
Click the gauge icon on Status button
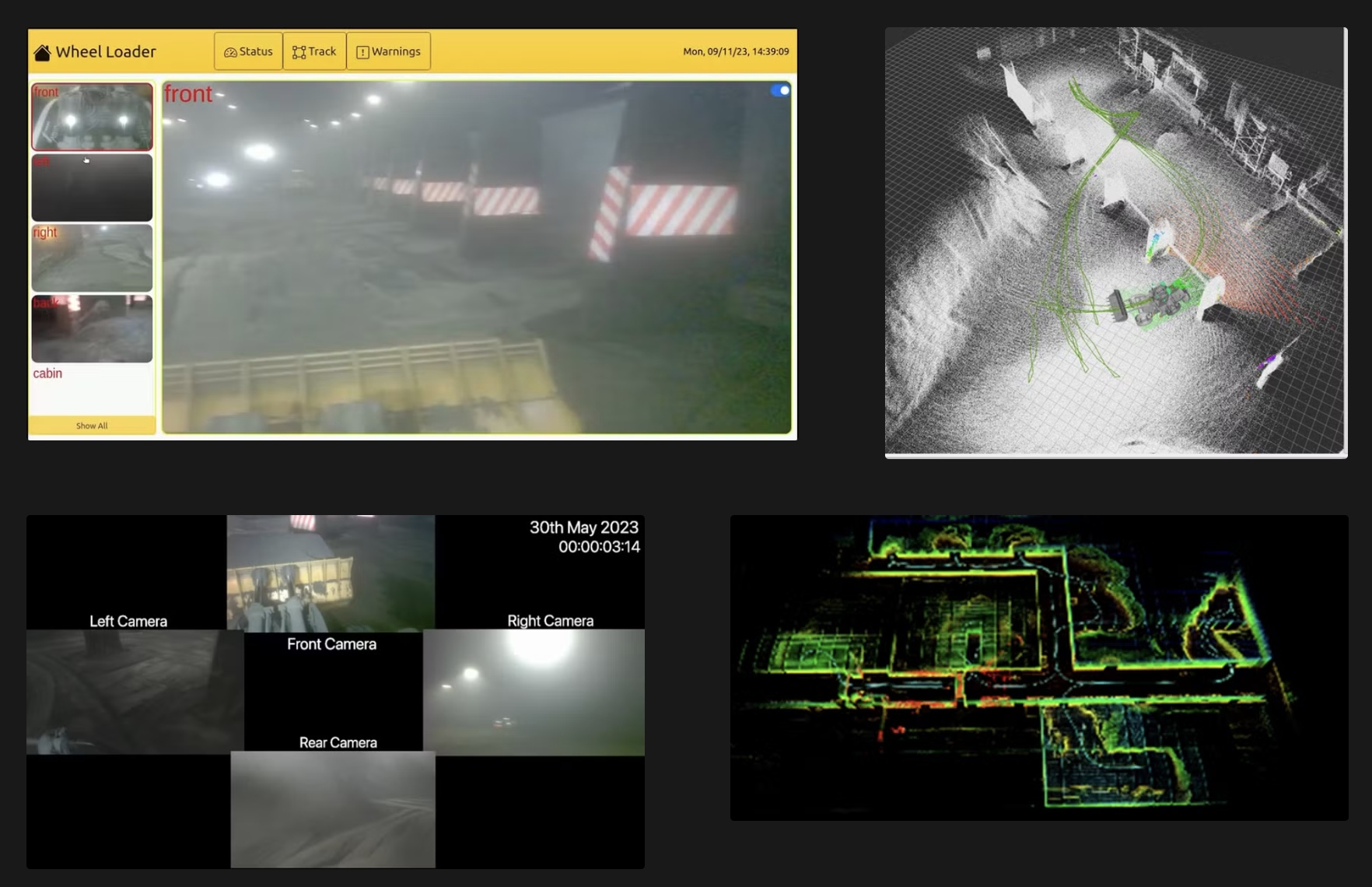pyautogui.click(x=230, y=52)
